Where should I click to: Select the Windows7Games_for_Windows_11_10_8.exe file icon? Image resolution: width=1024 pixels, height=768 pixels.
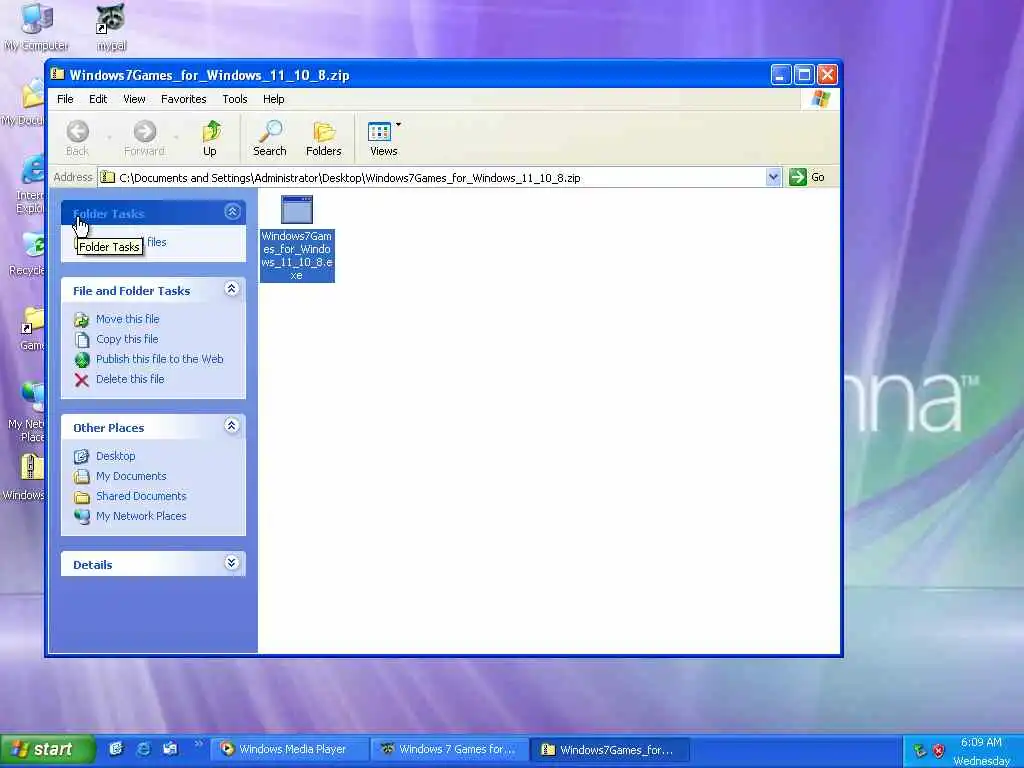point(296,210)
